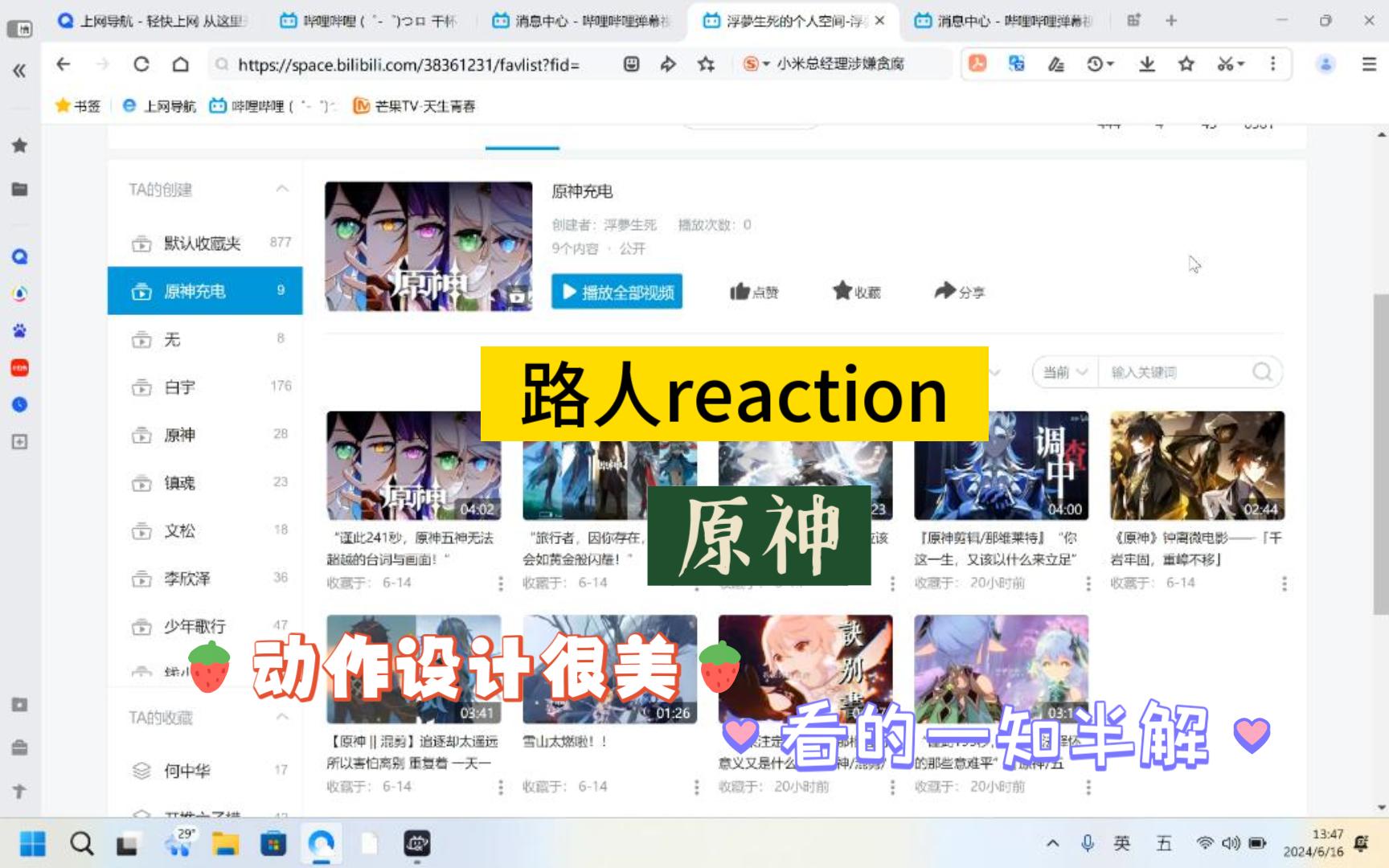Select the 李欣泽 favorites folder

pyautogui.click(x=205, y=578)
